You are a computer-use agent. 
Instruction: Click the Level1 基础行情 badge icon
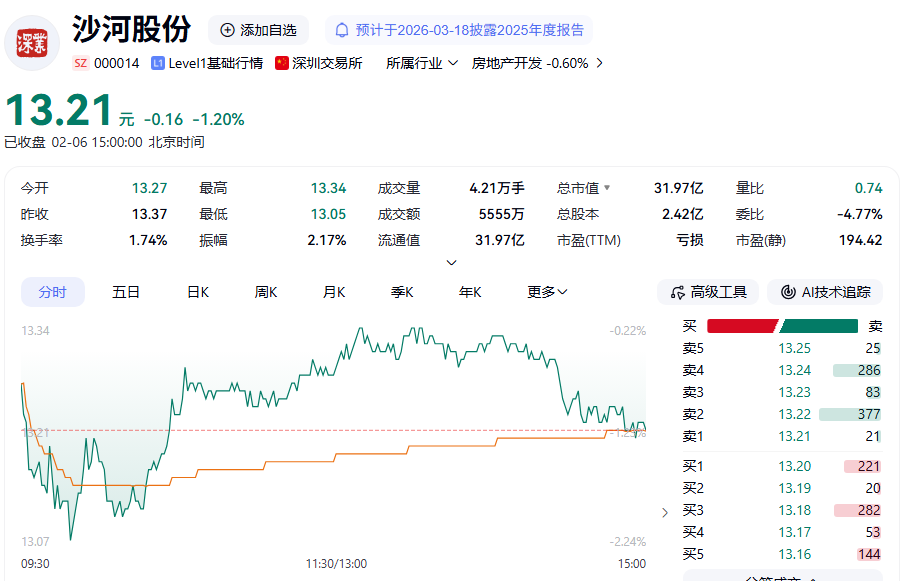(x=158, y=63)
